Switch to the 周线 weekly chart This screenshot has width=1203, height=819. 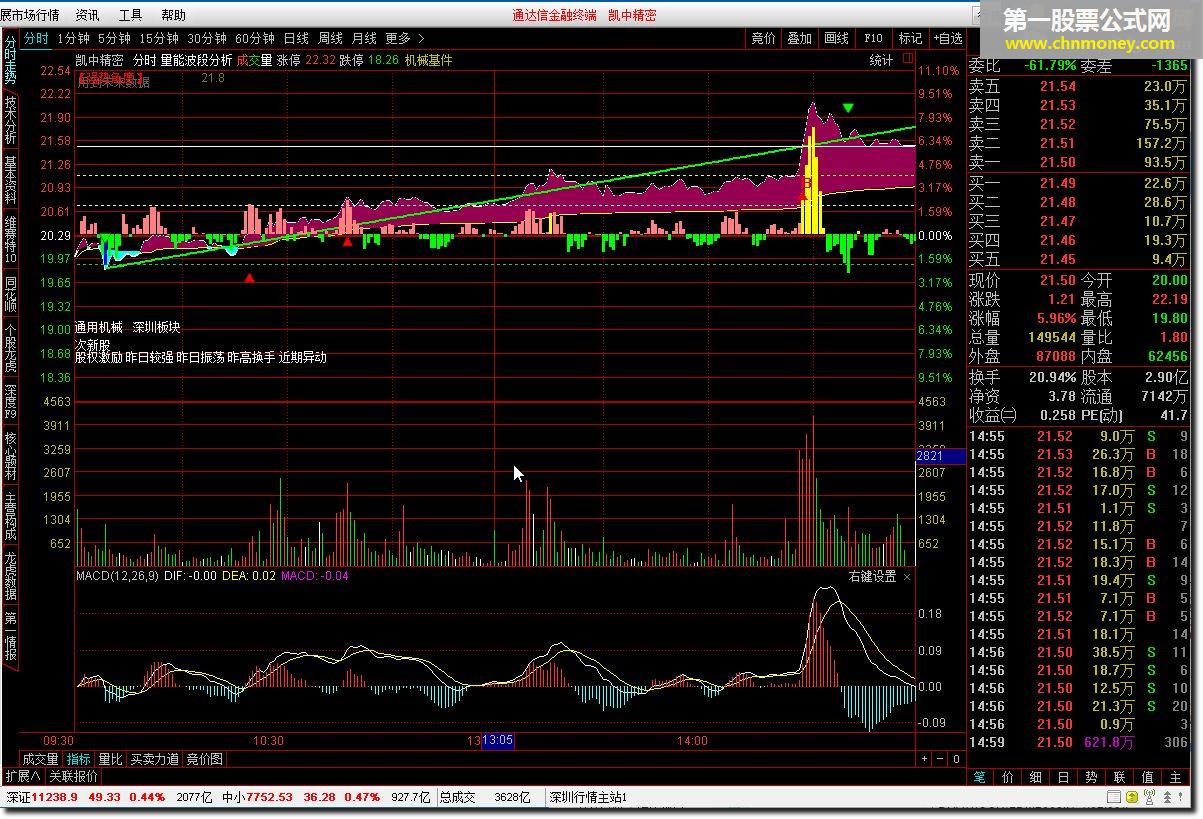coord(330,38)
